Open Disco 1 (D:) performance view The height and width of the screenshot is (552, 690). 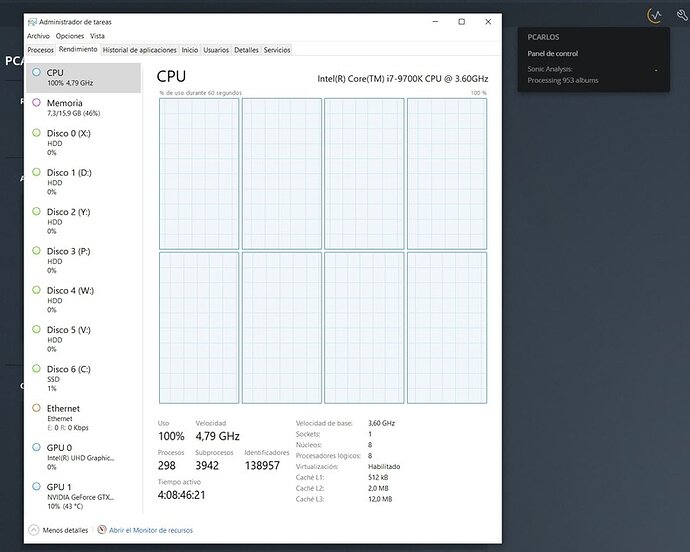(x=83, y=182)
